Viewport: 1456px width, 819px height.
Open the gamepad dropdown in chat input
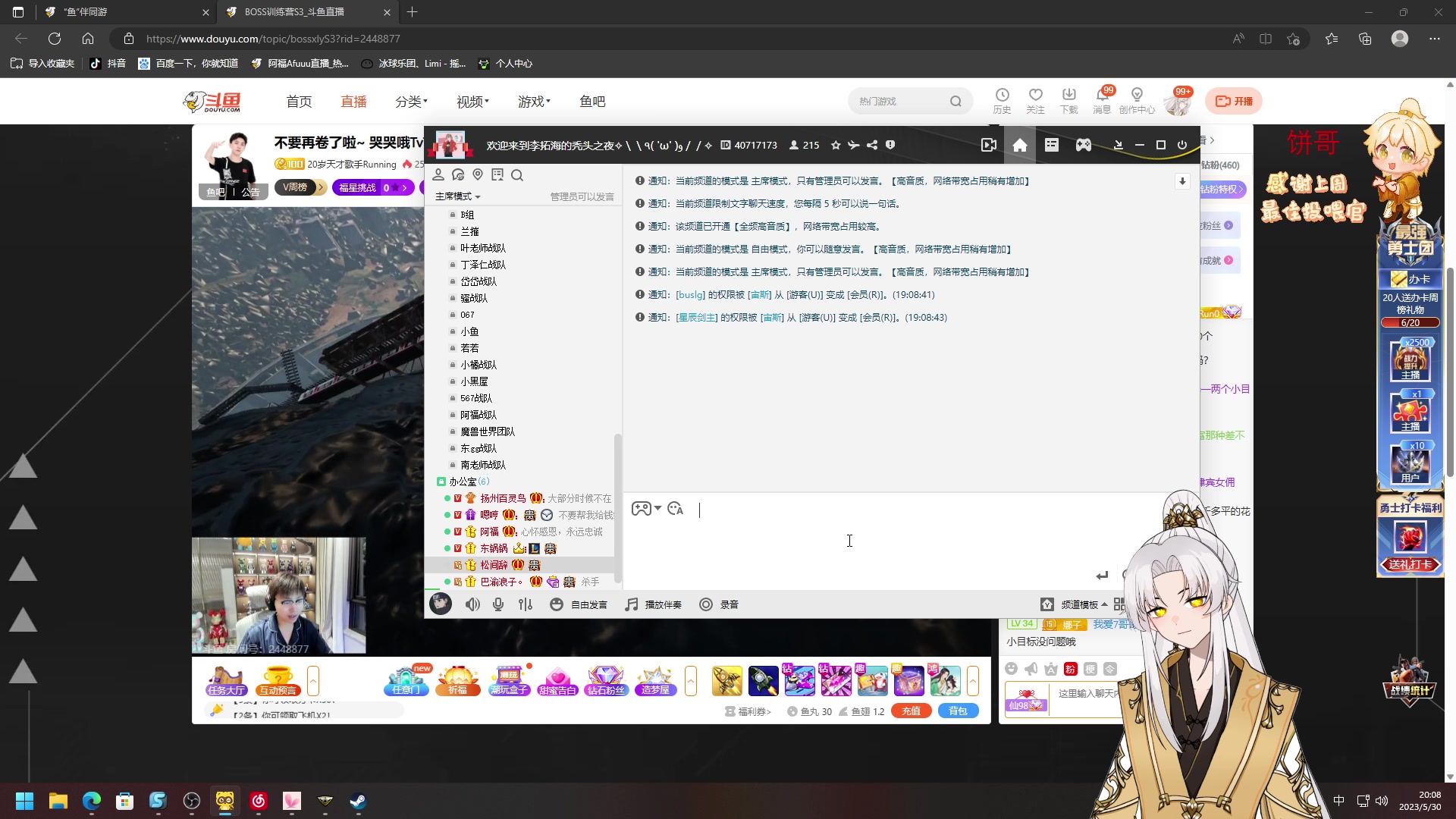646,509
